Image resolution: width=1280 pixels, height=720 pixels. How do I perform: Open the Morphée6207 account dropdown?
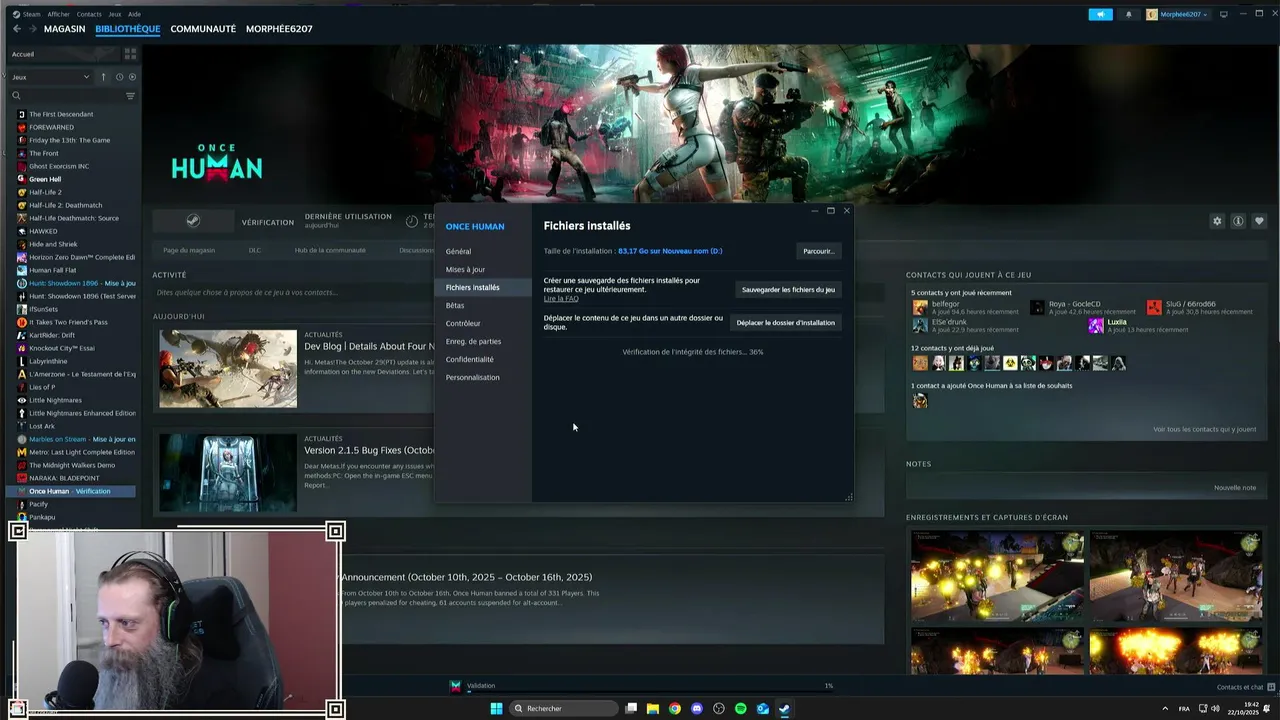click(1177, 14)
